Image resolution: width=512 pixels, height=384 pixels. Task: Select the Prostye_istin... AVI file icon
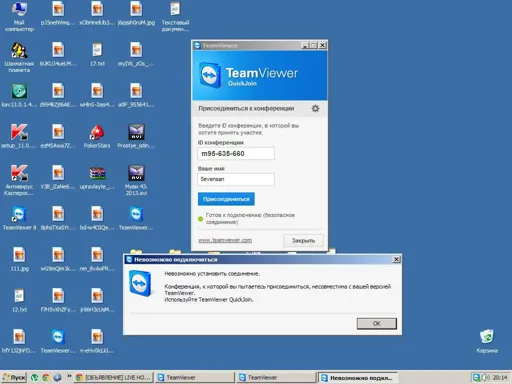136,136
